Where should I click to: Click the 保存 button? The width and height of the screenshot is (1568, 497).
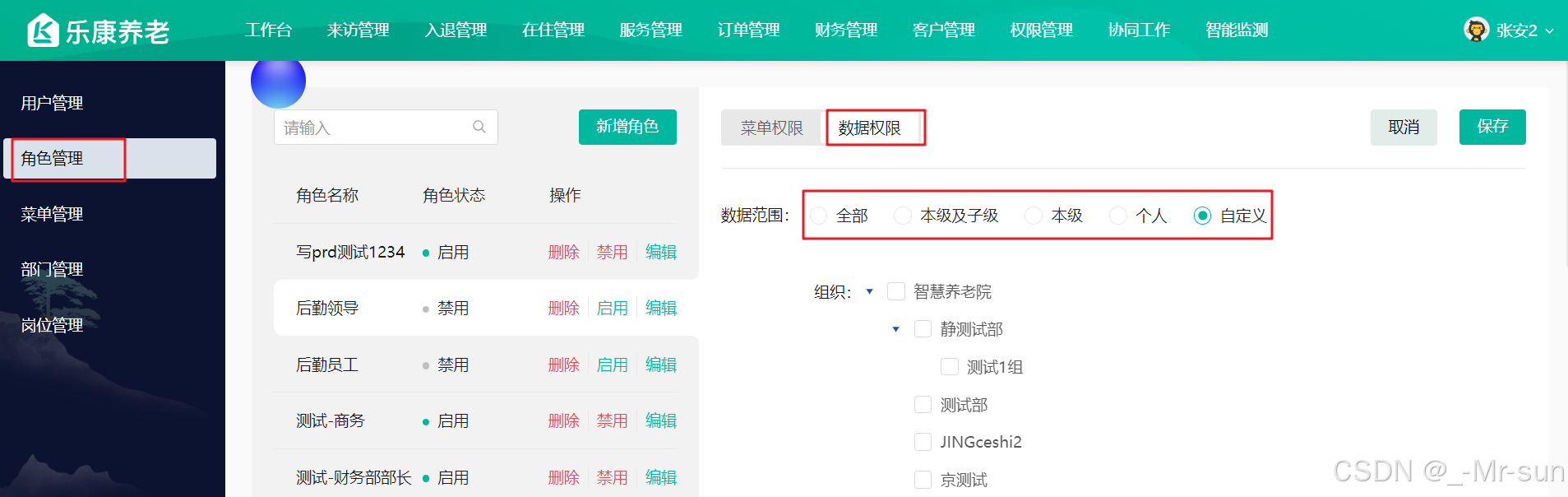(1492, 127)
